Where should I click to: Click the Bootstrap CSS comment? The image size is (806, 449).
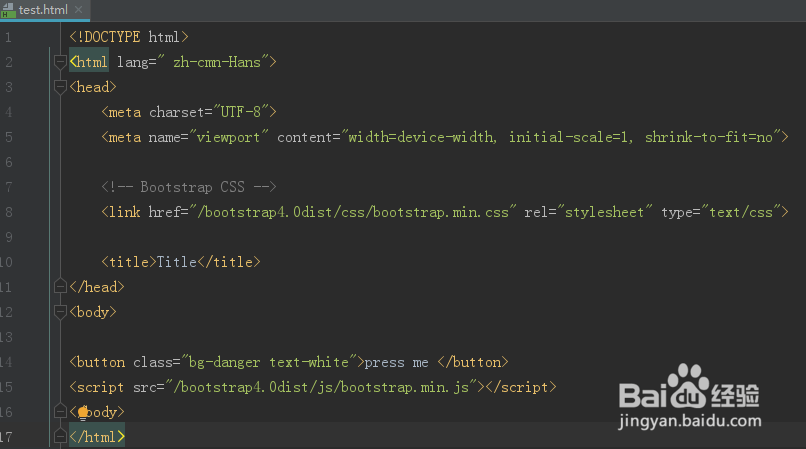pos(189,187)
